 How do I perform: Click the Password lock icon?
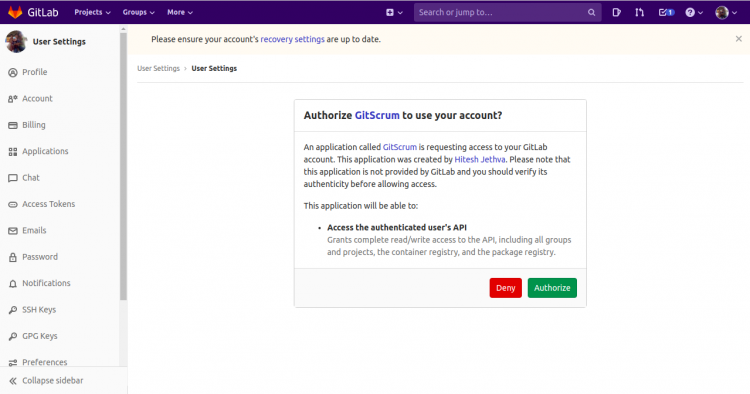pos(13,257)
